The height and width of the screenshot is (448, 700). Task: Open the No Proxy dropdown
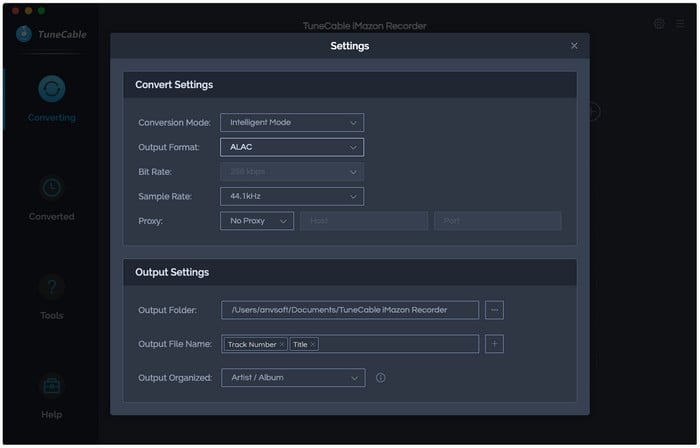pyautogui.click(x=257, y=221)
